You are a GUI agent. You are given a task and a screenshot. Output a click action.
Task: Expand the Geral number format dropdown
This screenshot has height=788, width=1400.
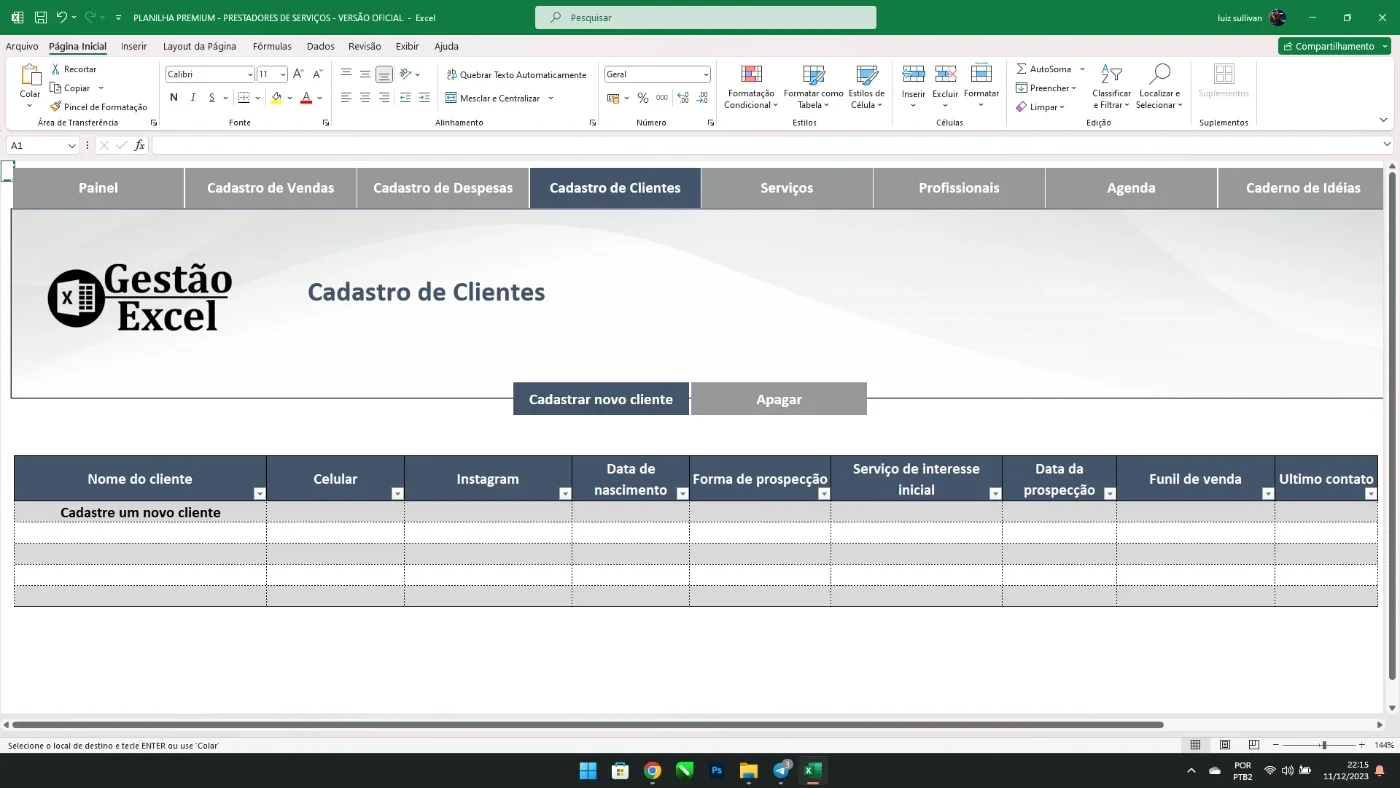[x=705, y=75]
